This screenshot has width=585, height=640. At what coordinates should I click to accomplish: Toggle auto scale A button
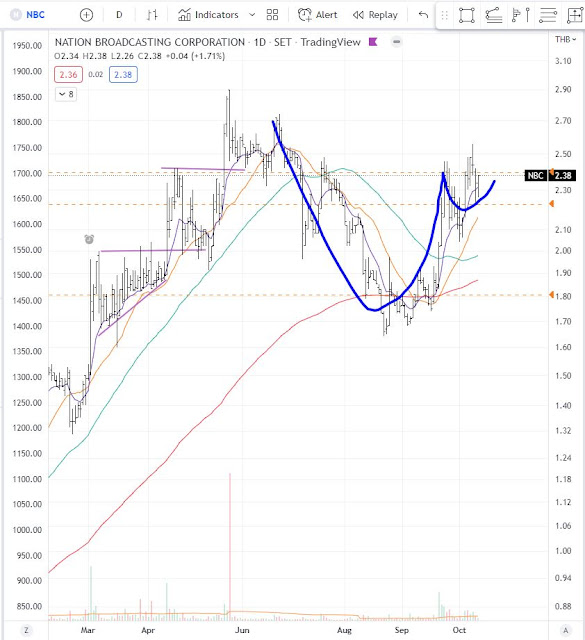click(565, 630)
